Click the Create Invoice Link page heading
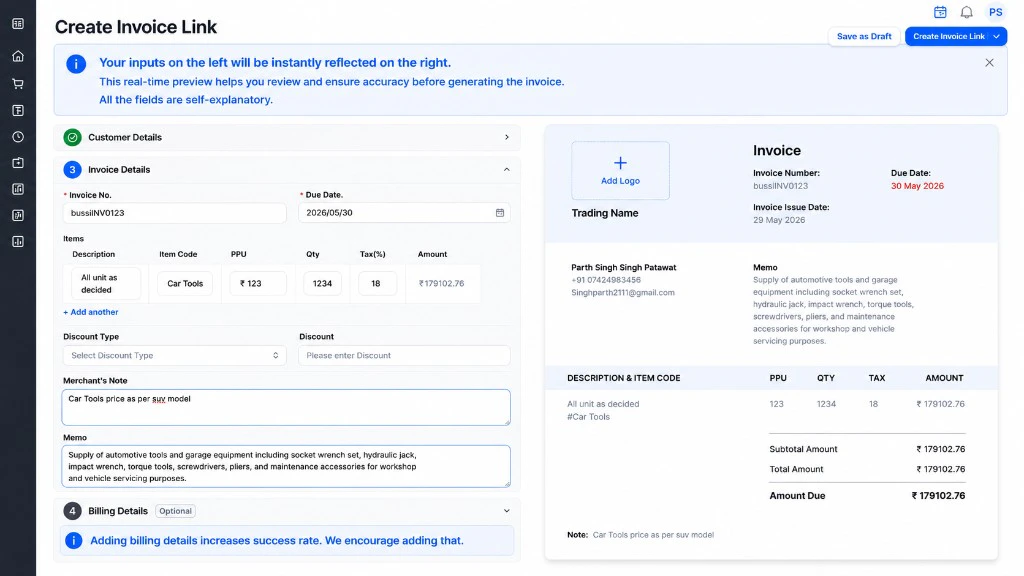Viewport: 1024px width, 576px height. [x=136, y=27]
